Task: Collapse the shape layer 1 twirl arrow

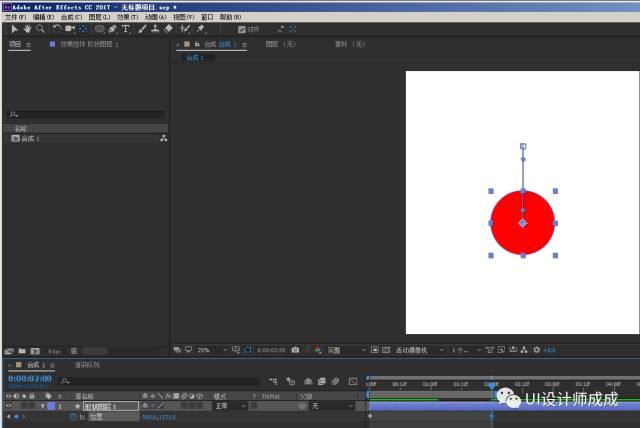Action: pos(42,406)
